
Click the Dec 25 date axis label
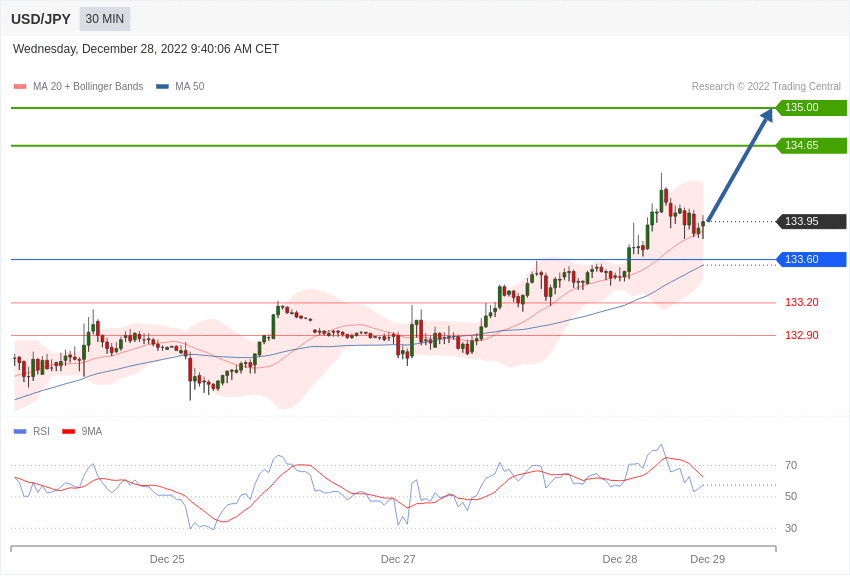point(167,559)
